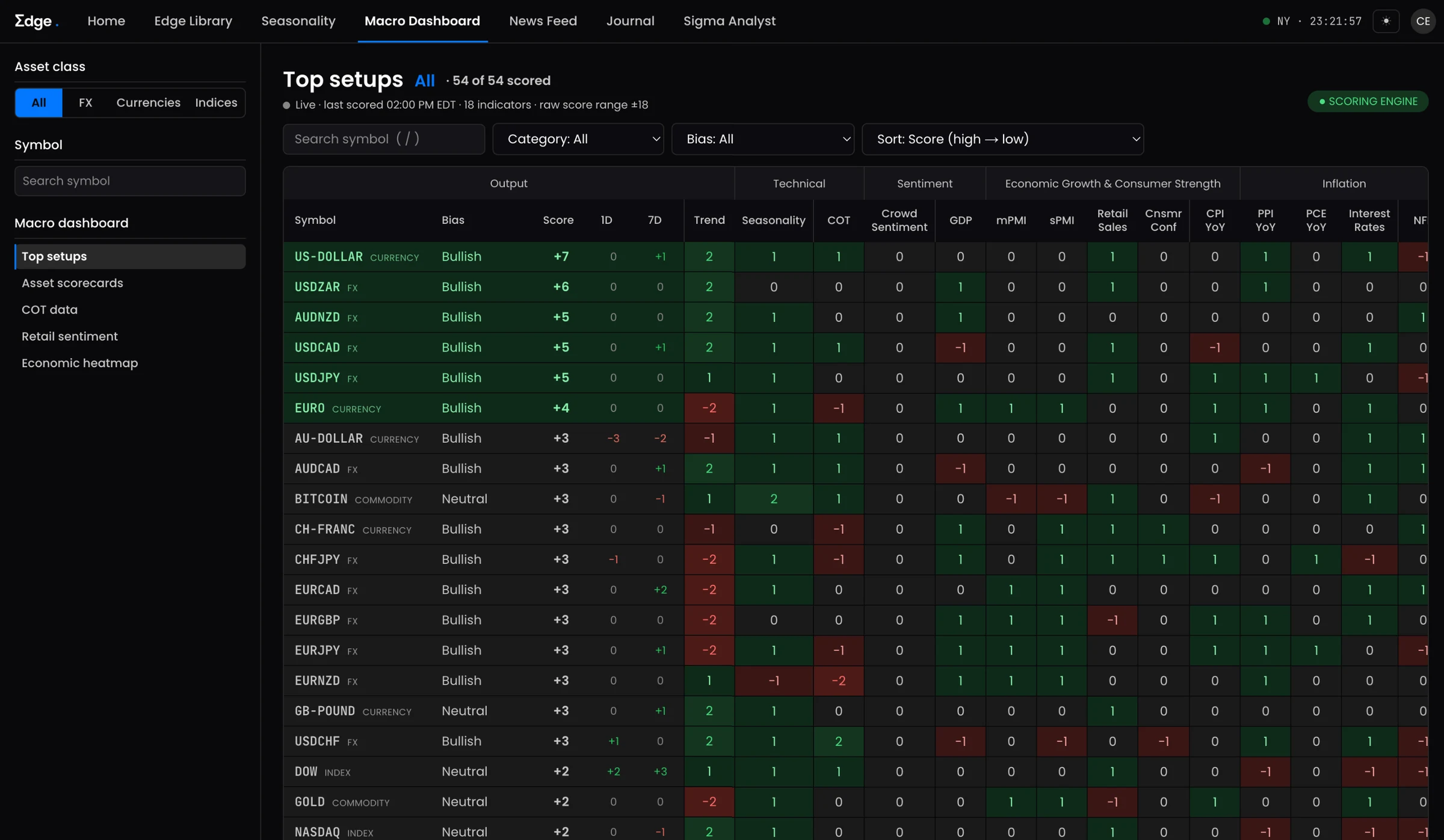Filter asset class by Indices
1444x840 pixels.
216,102
